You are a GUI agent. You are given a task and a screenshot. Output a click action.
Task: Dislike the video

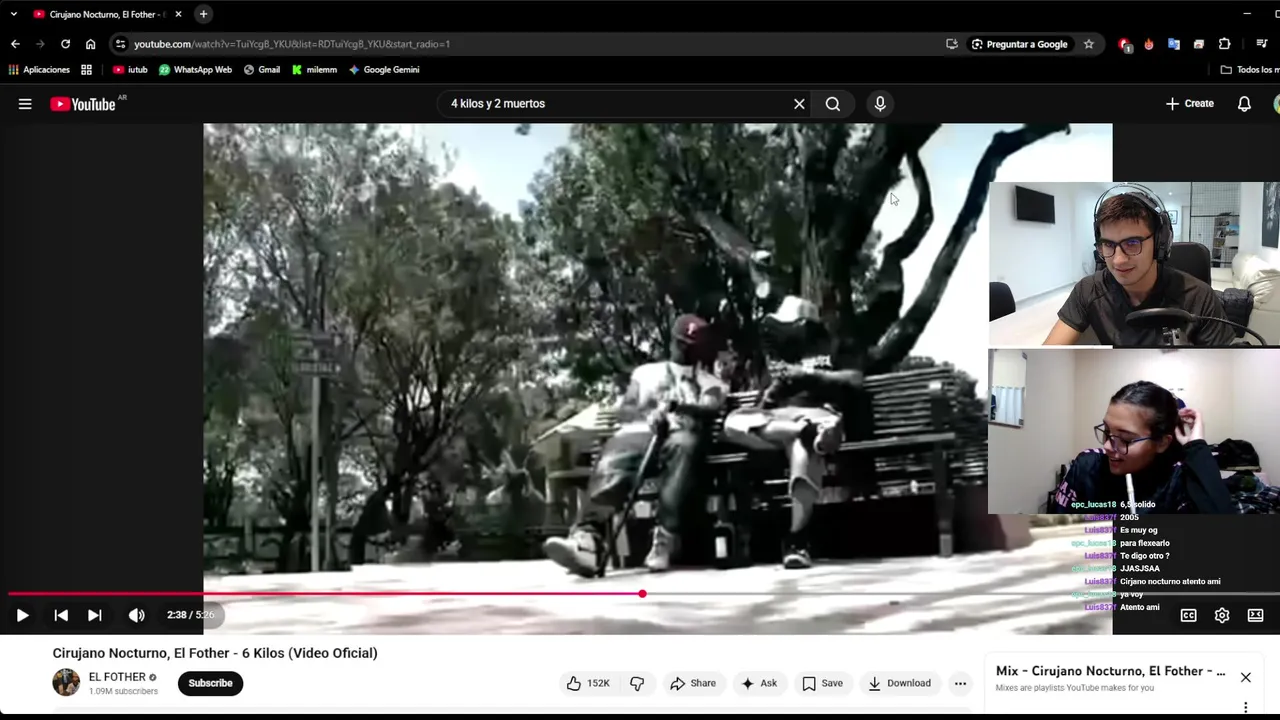coord(637,683)
